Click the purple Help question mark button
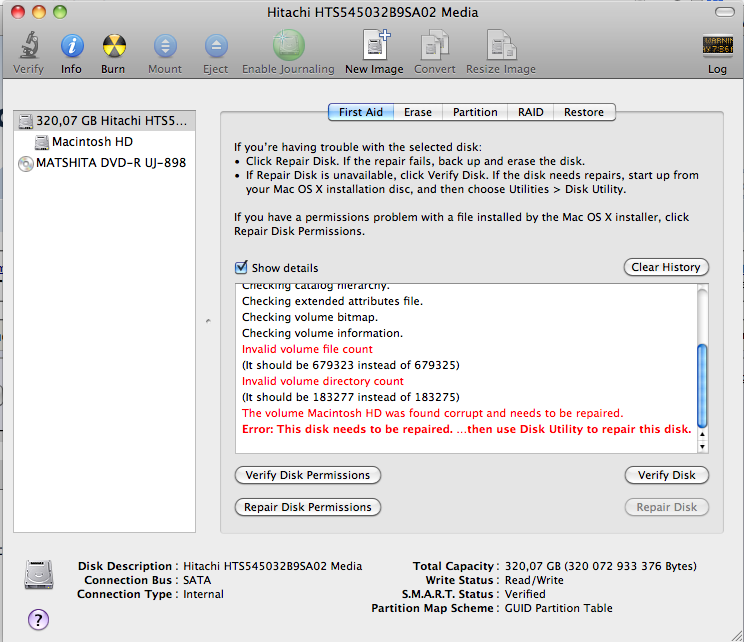 click(x=38, y=619)
